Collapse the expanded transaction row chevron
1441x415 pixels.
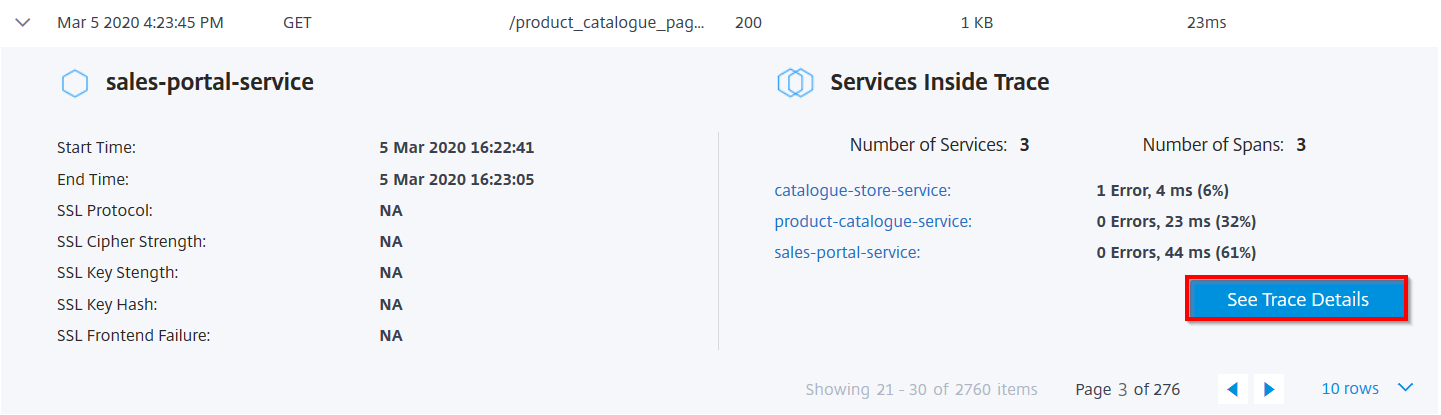(x=23, y=23)
